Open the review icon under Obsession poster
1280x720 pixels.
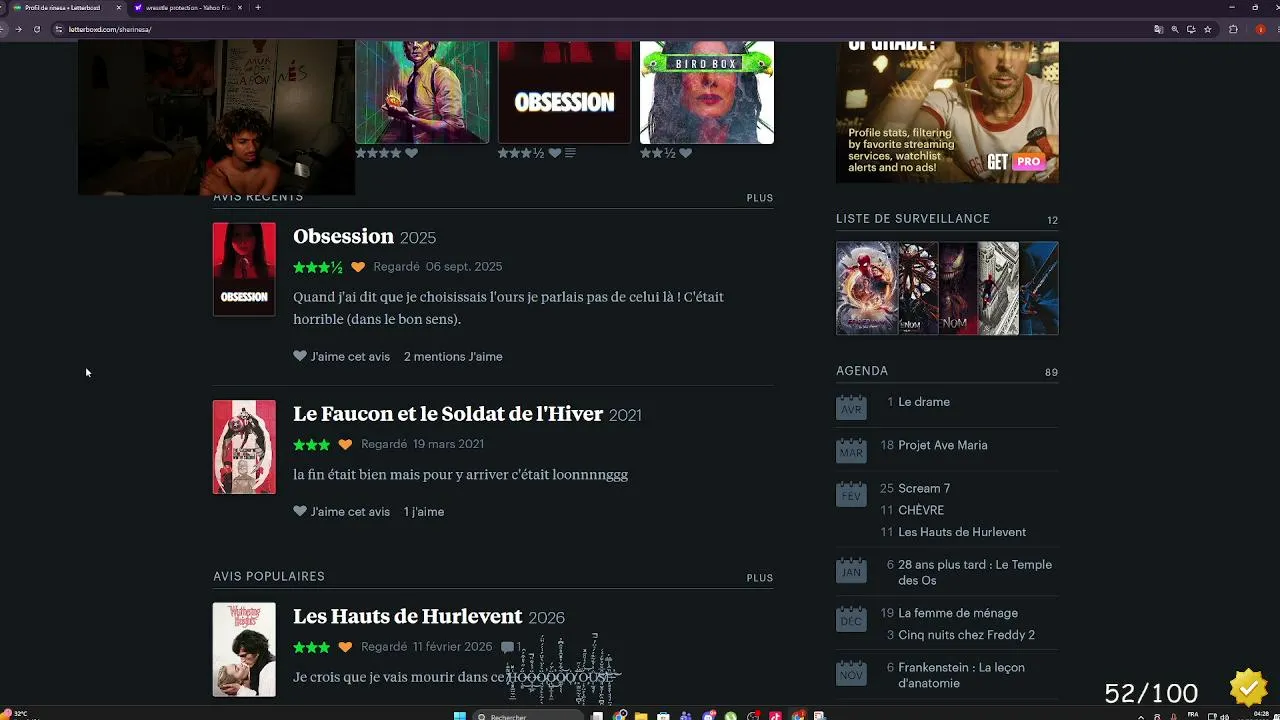click(570, 153)
